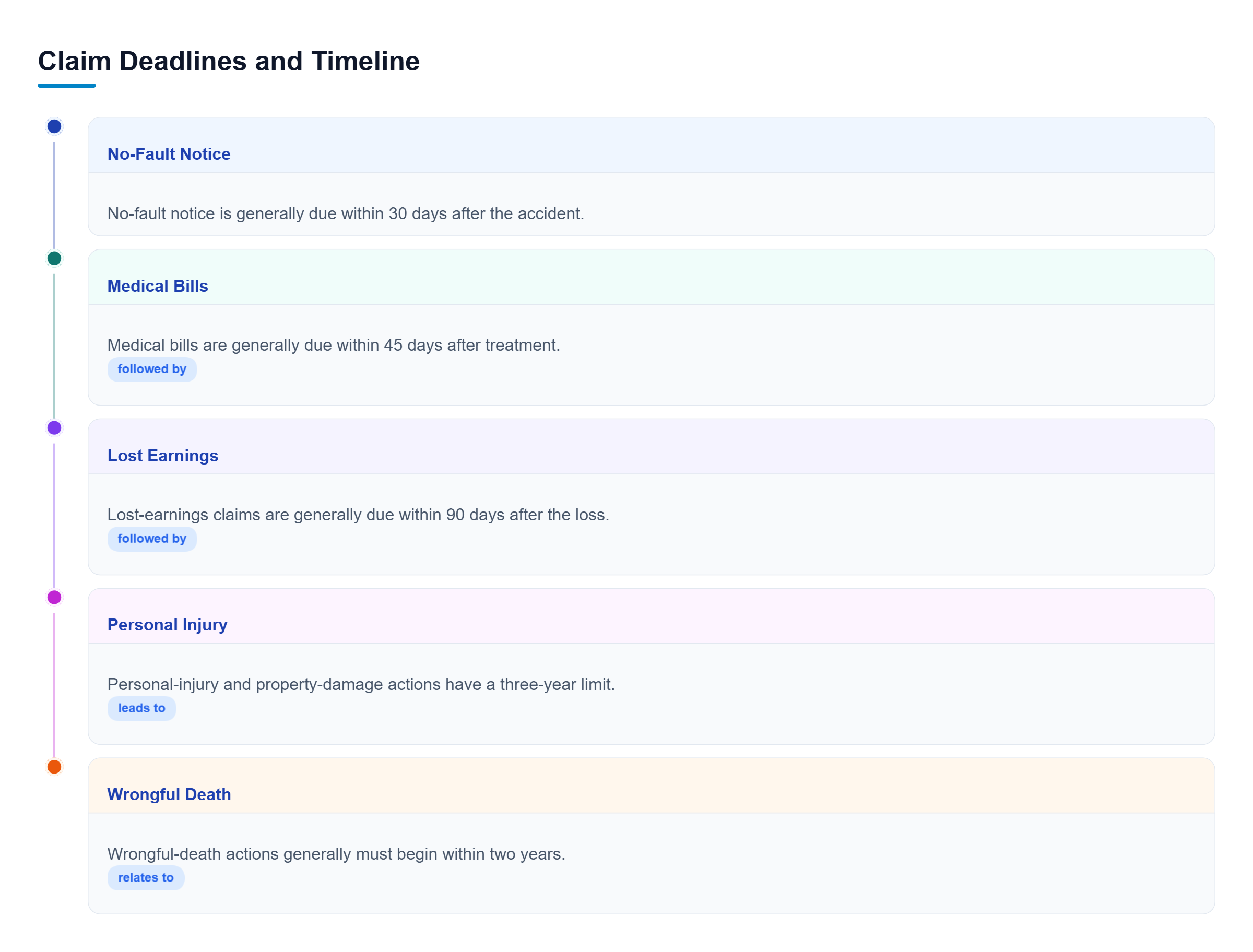
Task: Click the Claim Deadlines and Timeline title
Action: pyautogui.click(x=228, y=61)
